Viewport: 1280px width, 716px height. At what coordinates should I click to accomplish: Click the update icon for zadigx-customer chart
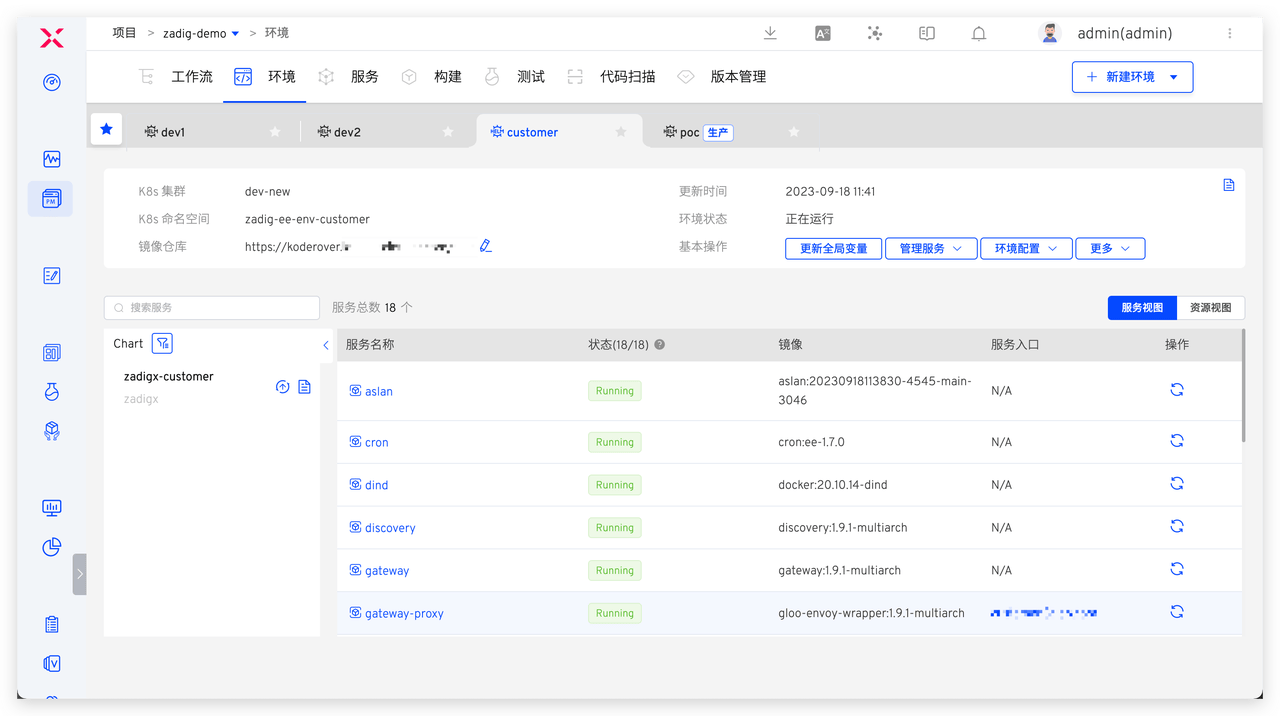282,387
